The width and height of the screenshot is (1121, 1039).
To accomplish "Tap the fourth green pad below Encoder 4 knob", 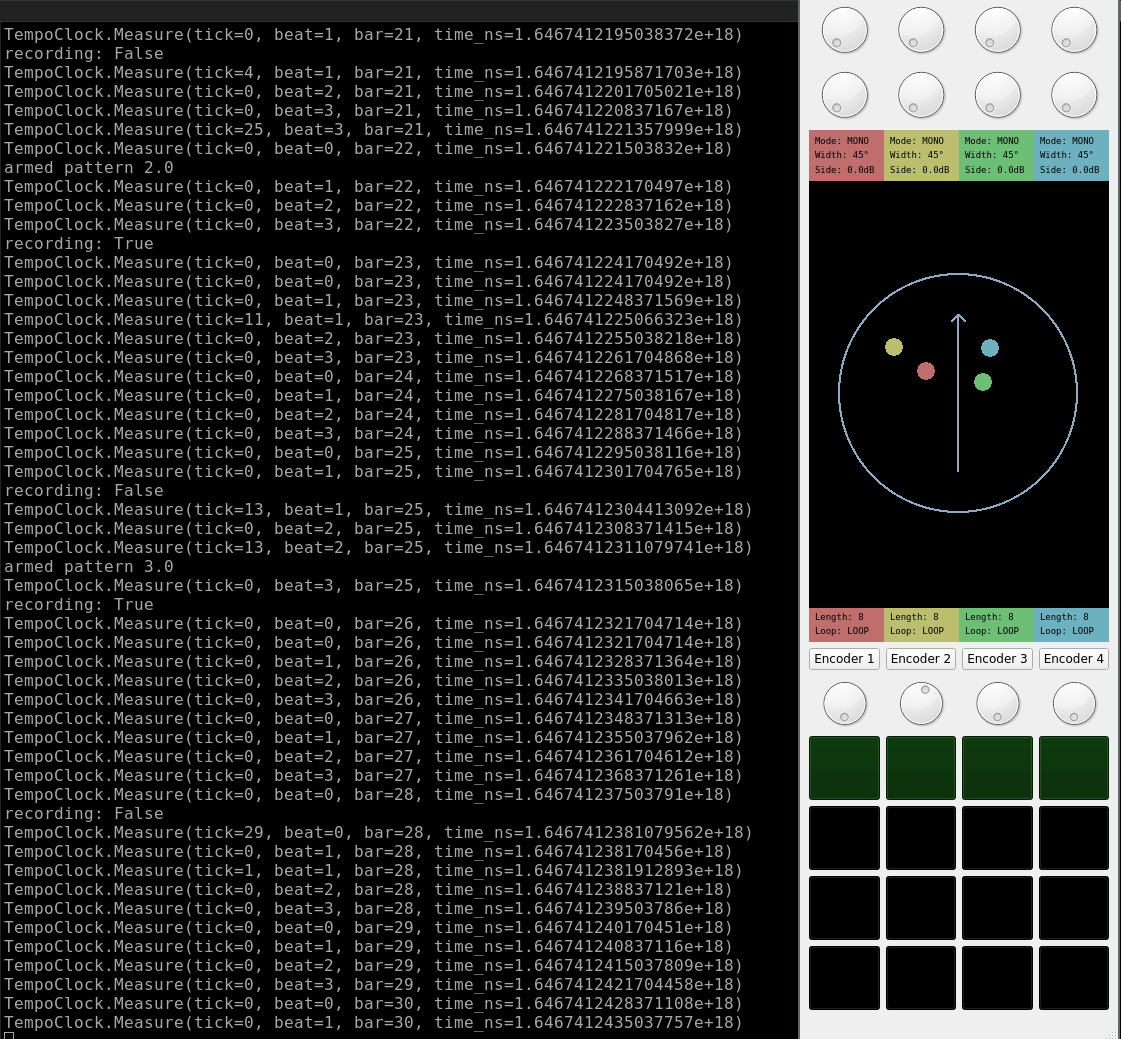I will [x=1074, y=768].
